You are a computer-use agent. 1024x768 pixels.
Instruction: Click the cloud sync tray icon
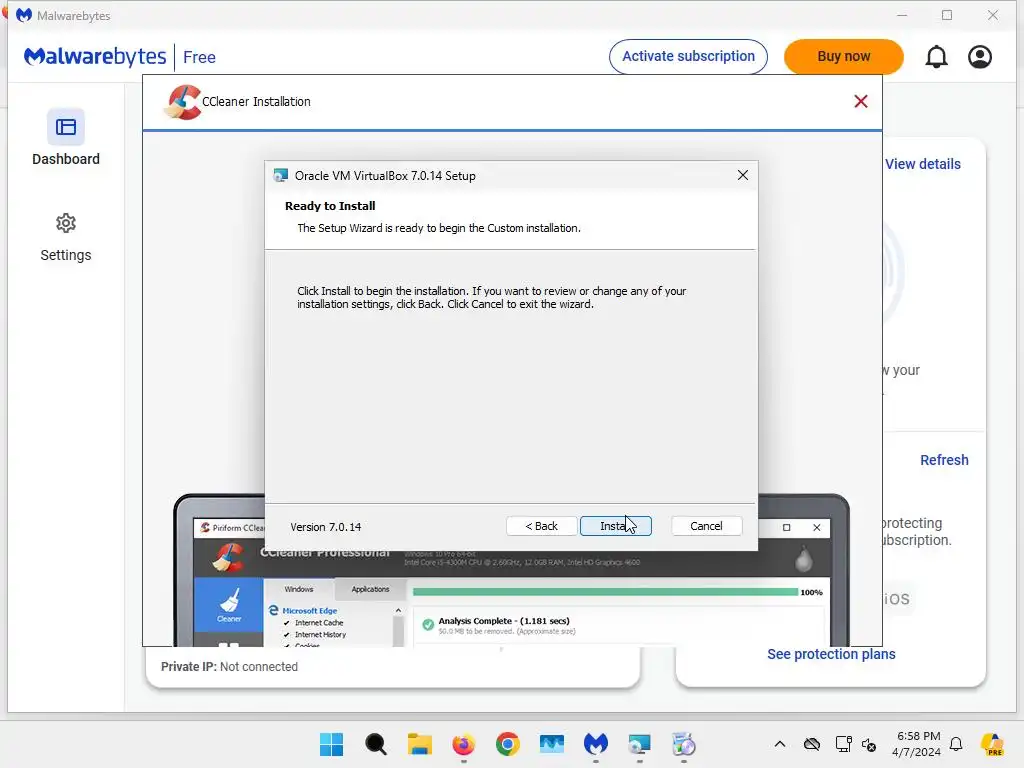coord(812,744)
